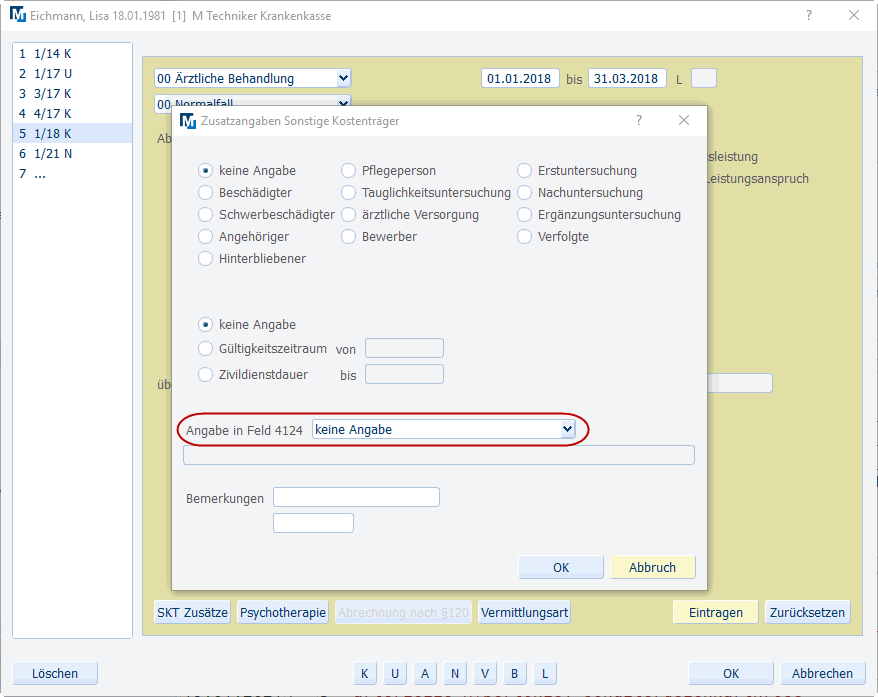Open SKT Zusätze
Viewport: 878px width, 697px height.
click(x=192, y=612)
